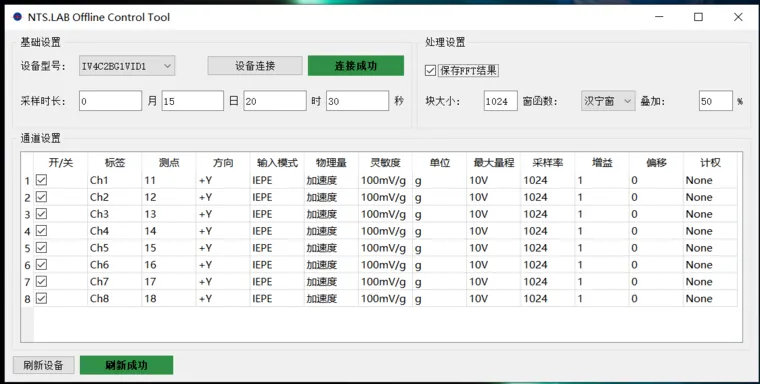This screenshot has width=760, height=384.
Task: Click the +Y direction cell in row 2
Action: click(x=223, y=197)
